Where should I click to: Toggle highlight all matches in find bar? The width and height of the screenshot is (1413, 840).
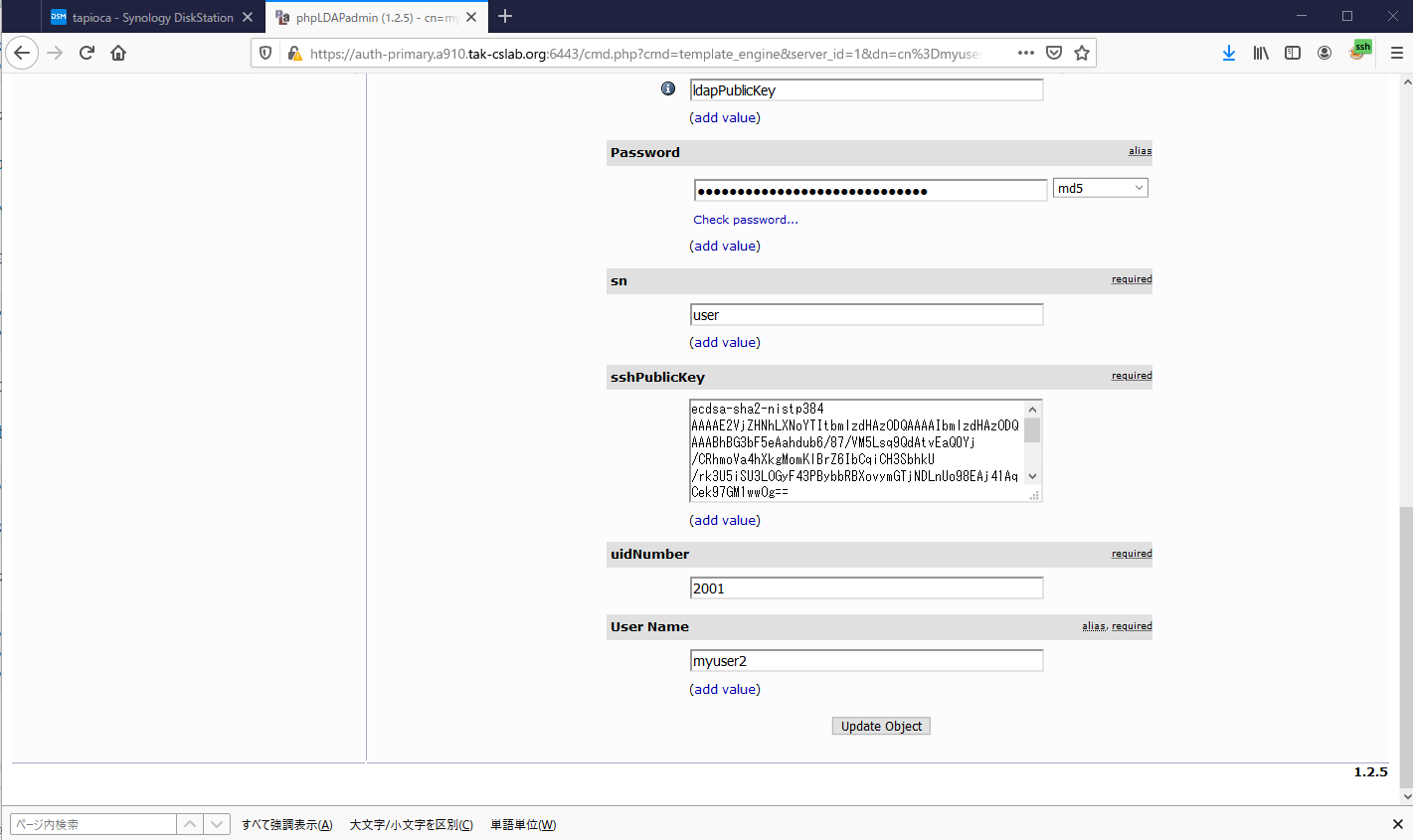click(286, 825)
